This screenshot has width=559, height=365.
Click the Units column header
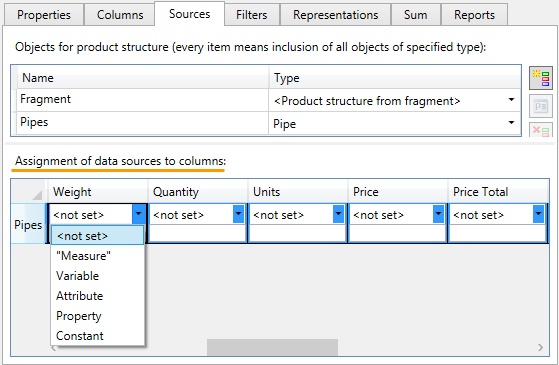click(x=298, y=192)
